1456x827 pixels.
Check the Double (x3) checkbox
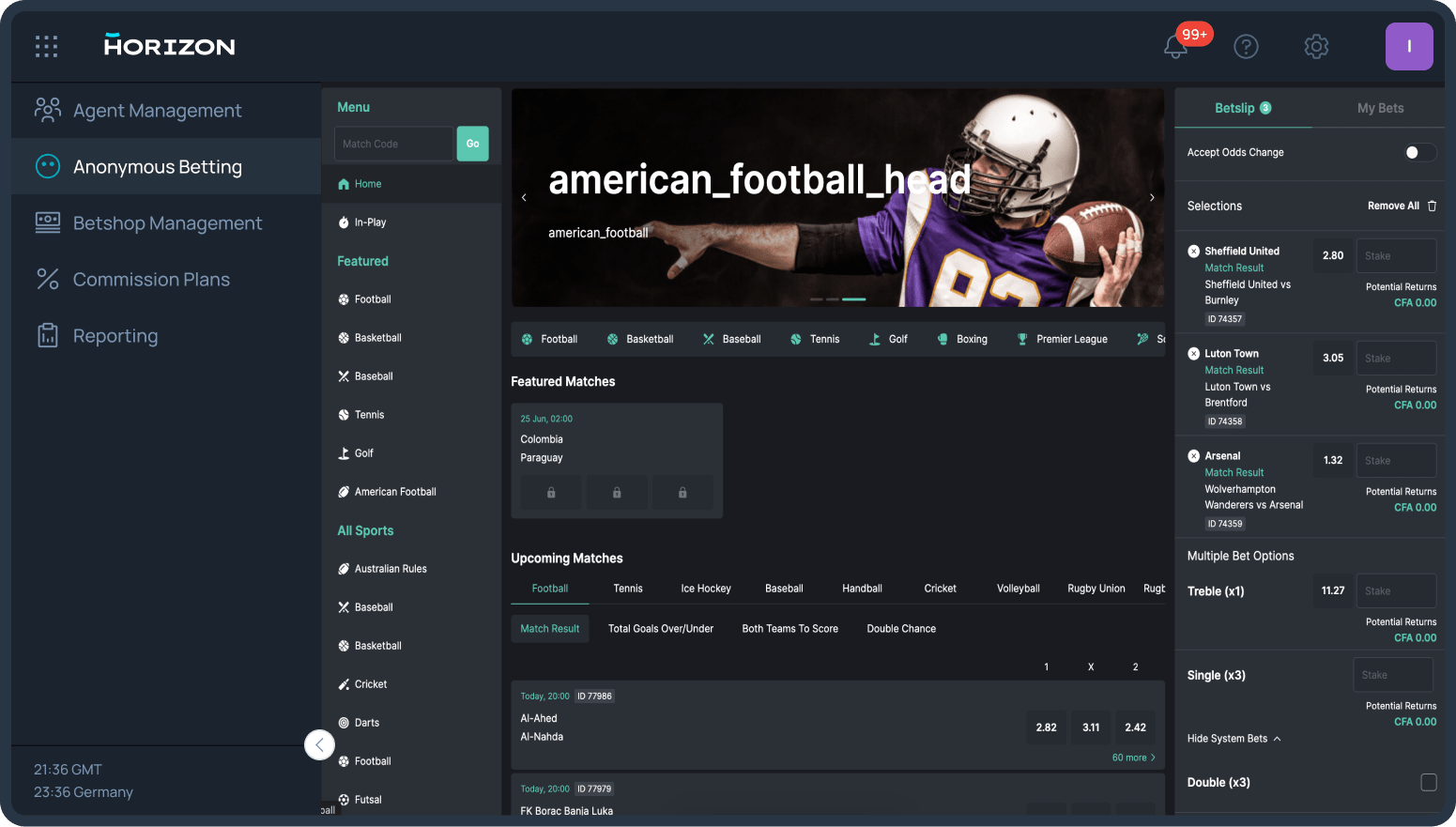click(x=1428, y=782)
